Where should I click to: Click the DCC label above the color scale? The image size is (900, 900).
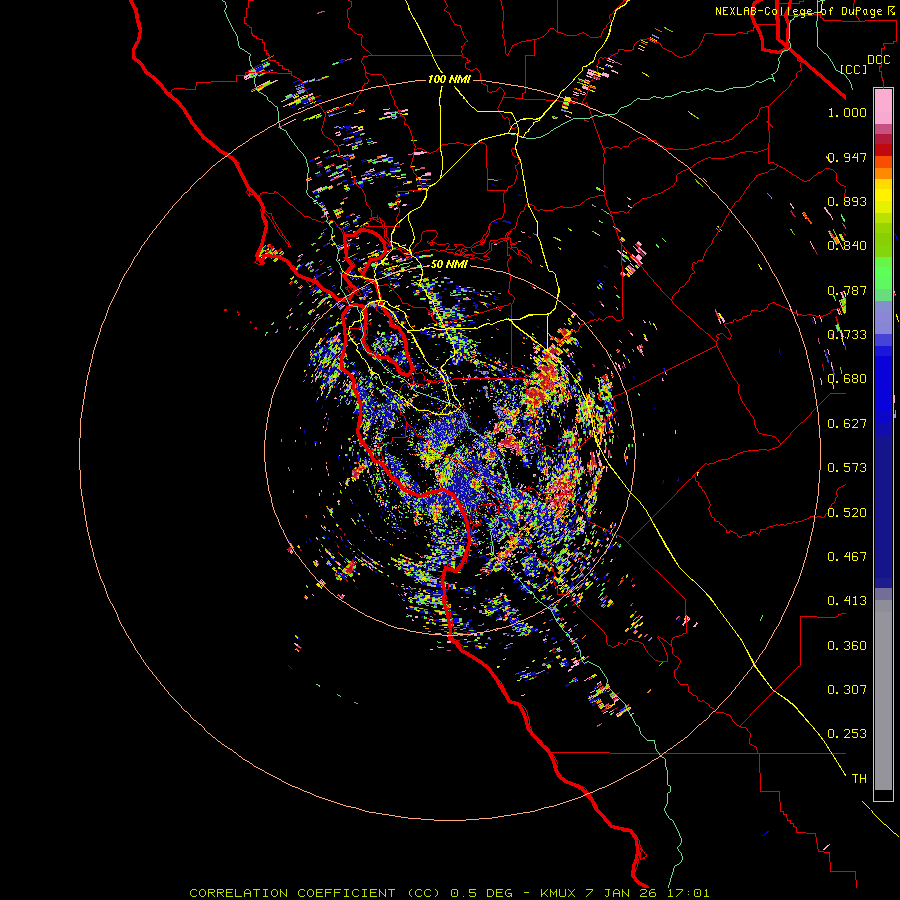click(878, 60)
